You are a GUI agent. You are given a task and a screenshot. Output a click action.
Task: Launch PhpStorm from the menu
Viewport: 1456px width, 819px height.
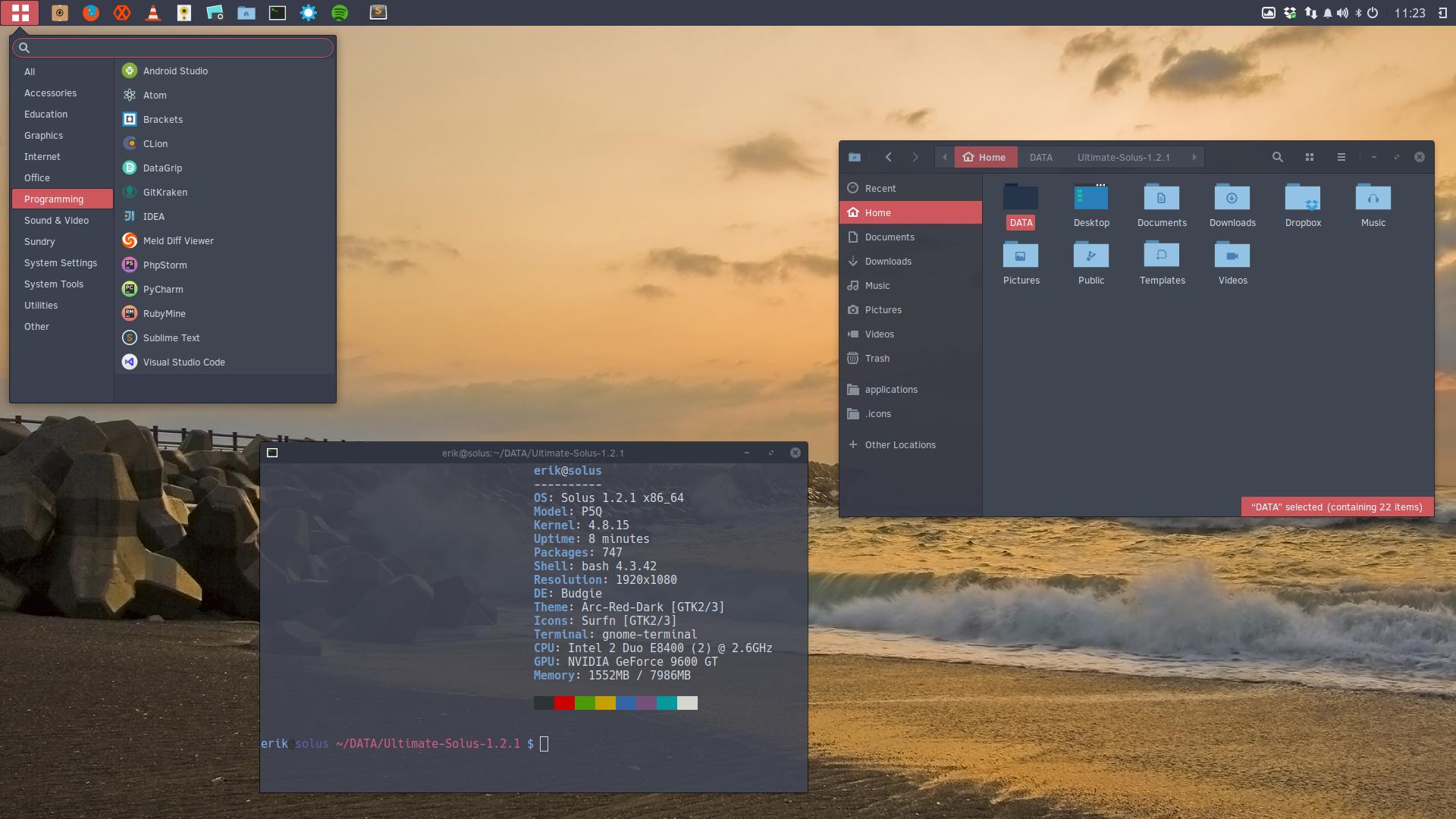[225, 265]
